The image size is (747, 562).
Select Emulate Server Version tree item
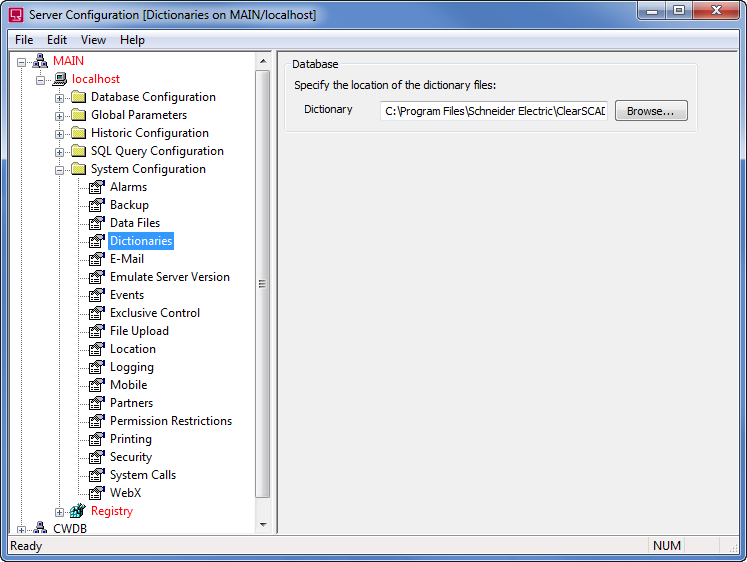click(169, 277)
